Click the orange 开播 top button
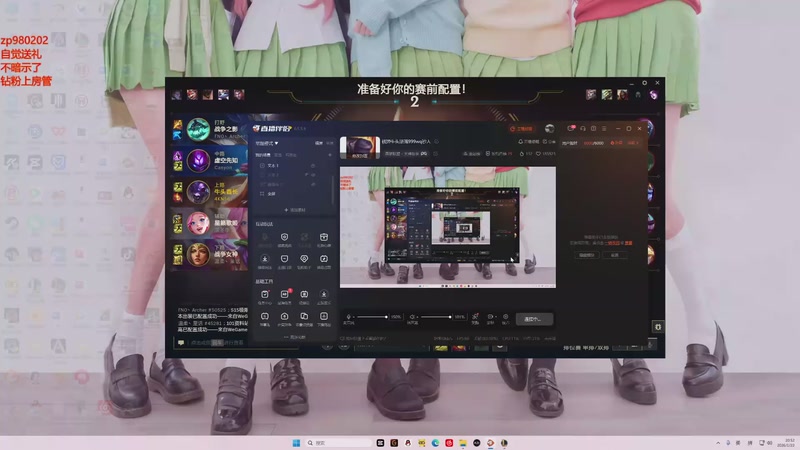 point(521,129)
